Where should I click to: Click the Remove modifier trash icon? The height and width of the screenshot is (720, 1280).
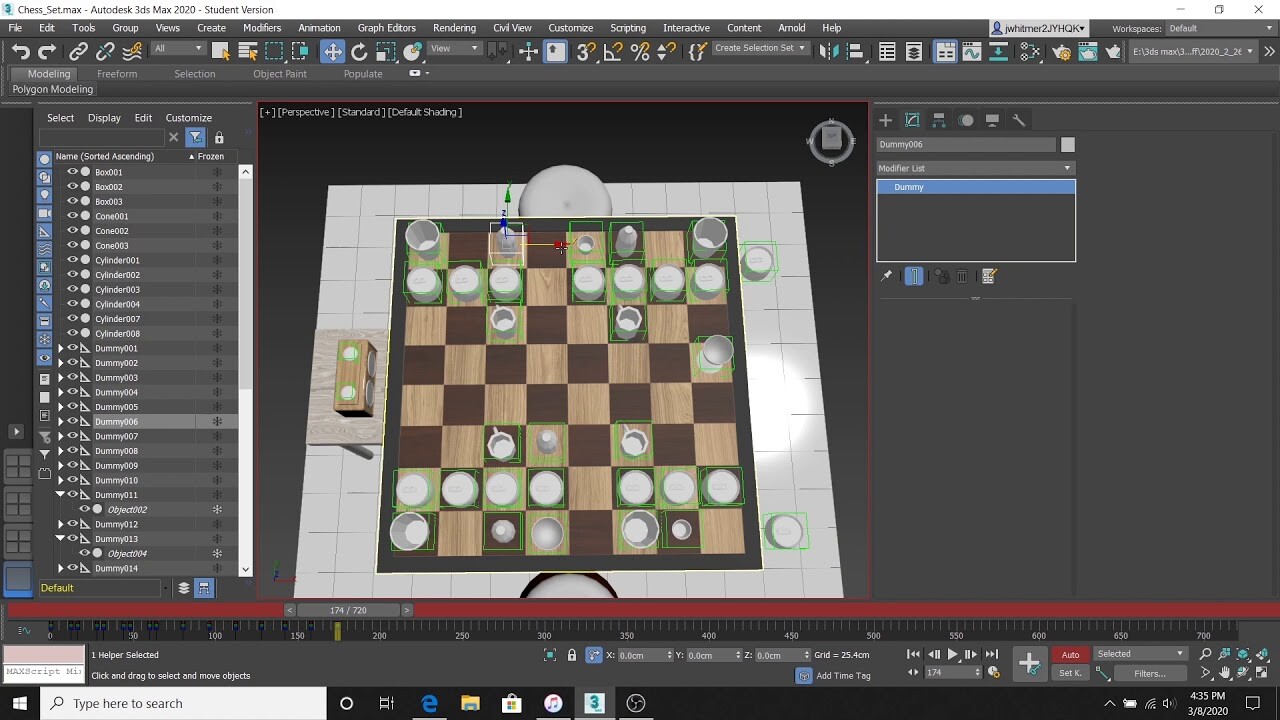click(962, 276)
